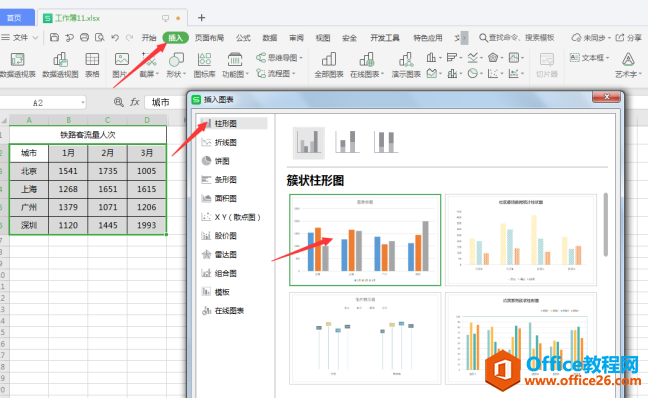Image resolution: width=648 pixels, height=398 pixels.
Task: Open the 页面布局 ribbon tab
Action: [209, 38]
